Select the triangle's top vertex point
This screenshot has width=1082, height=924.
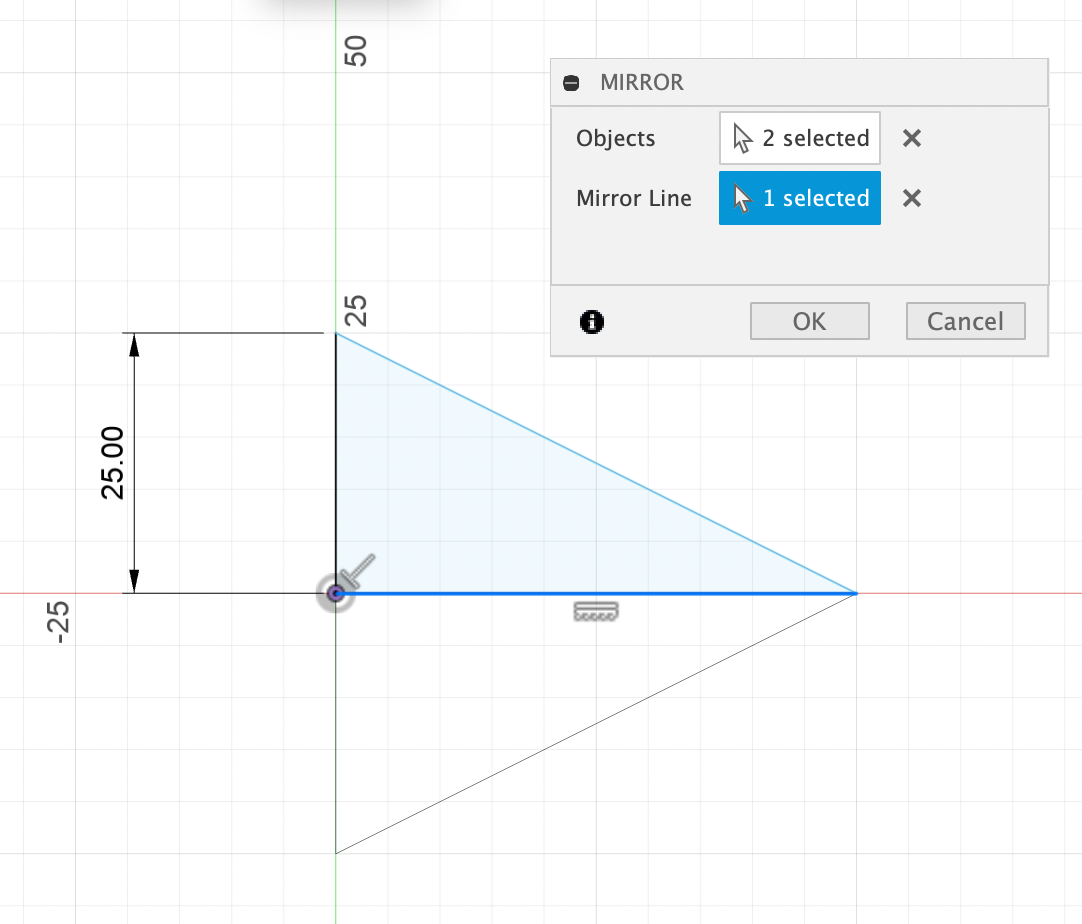pyautogui.click(x=336, y=334)
